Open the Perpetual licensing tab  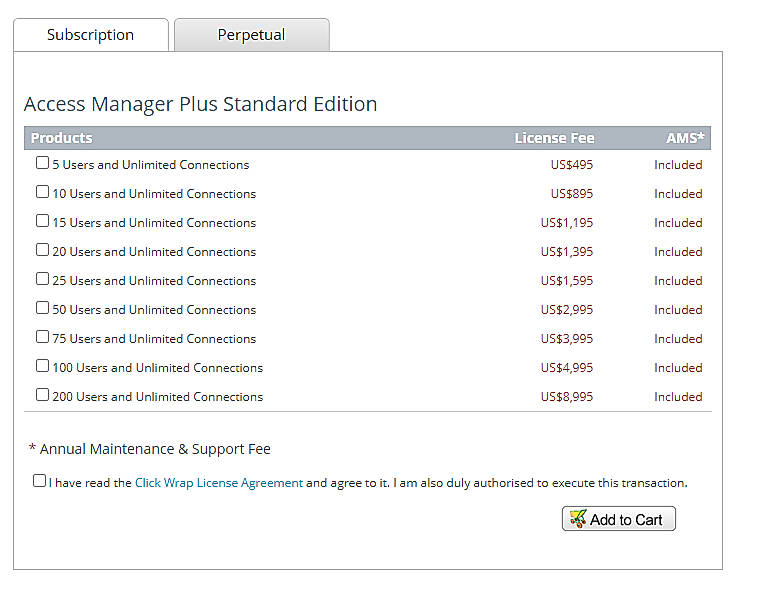click(251, 35)
